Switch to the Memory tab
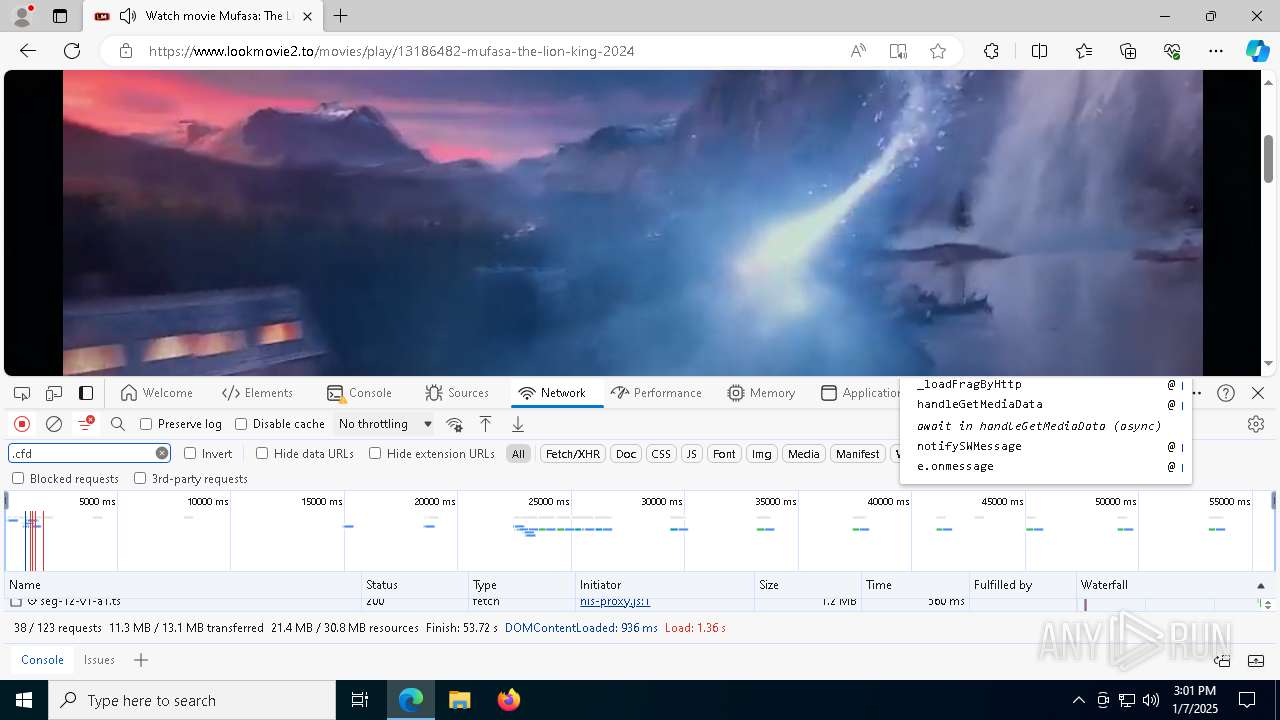 [x=761, y=393]
